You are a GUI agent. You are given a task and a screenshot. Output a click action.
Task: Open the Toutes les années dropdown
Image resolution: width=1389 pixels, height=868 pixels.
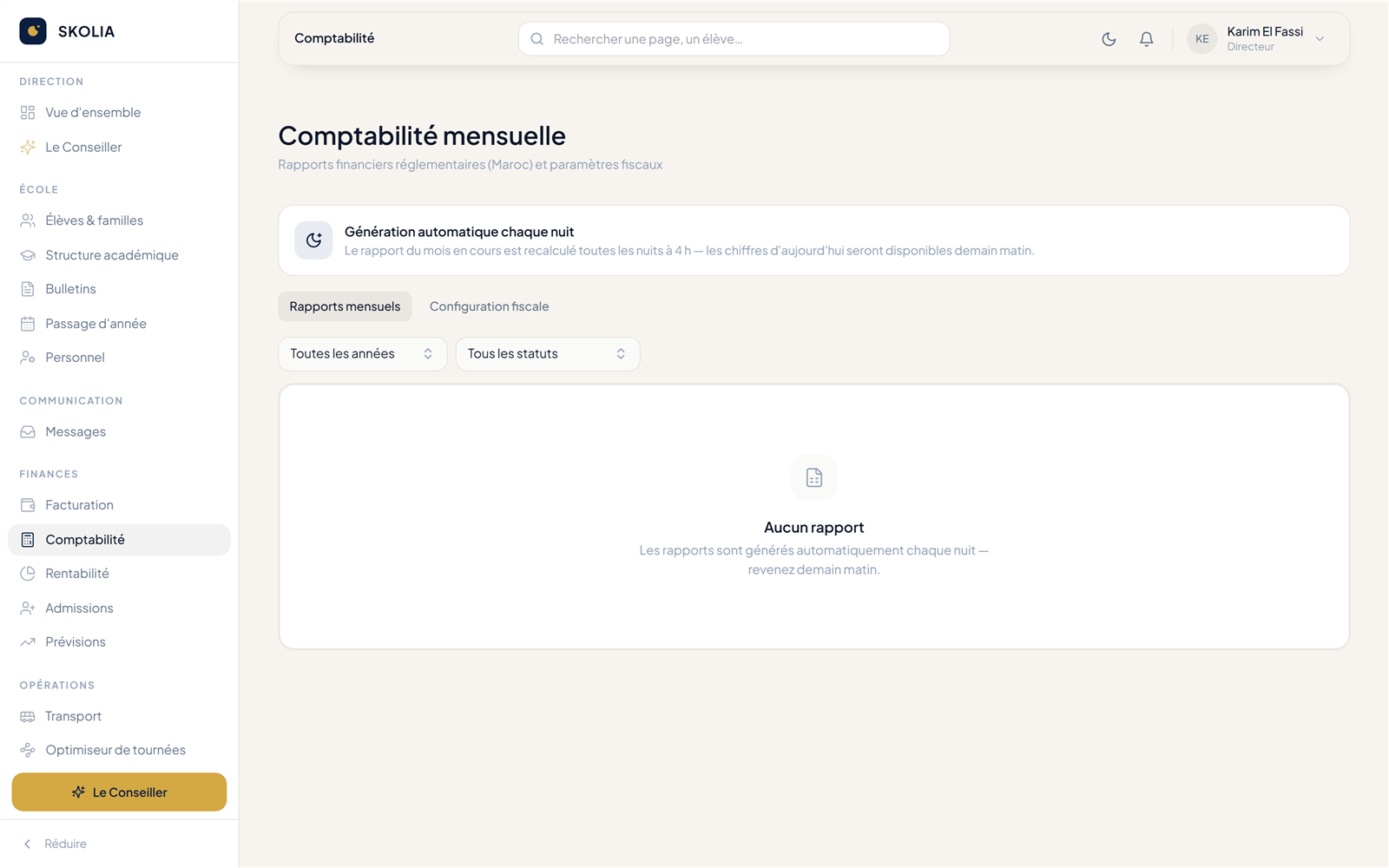tap(362, 354)
